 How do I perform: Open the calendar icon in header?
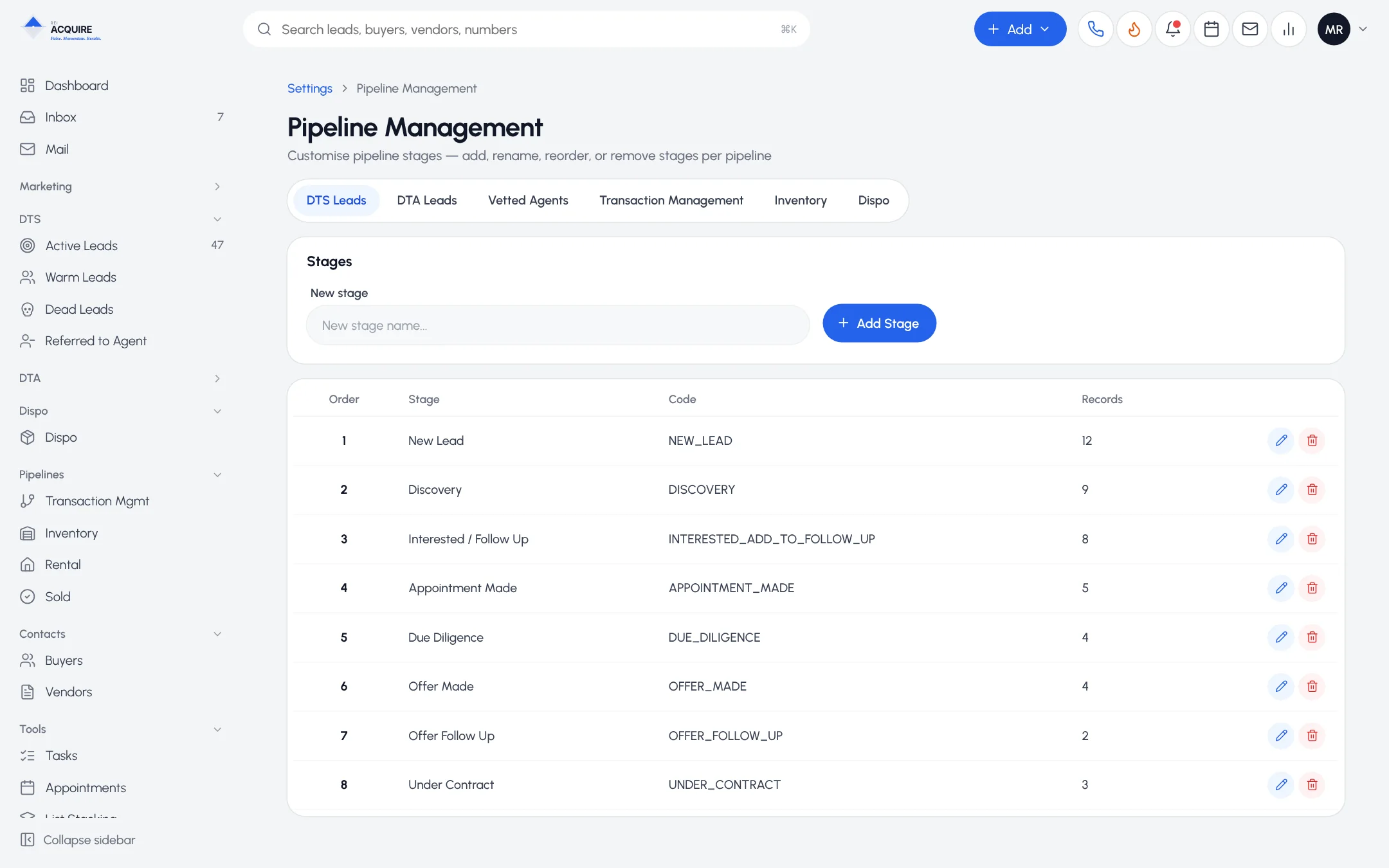pyautogui.click(x=1212, y=29)
